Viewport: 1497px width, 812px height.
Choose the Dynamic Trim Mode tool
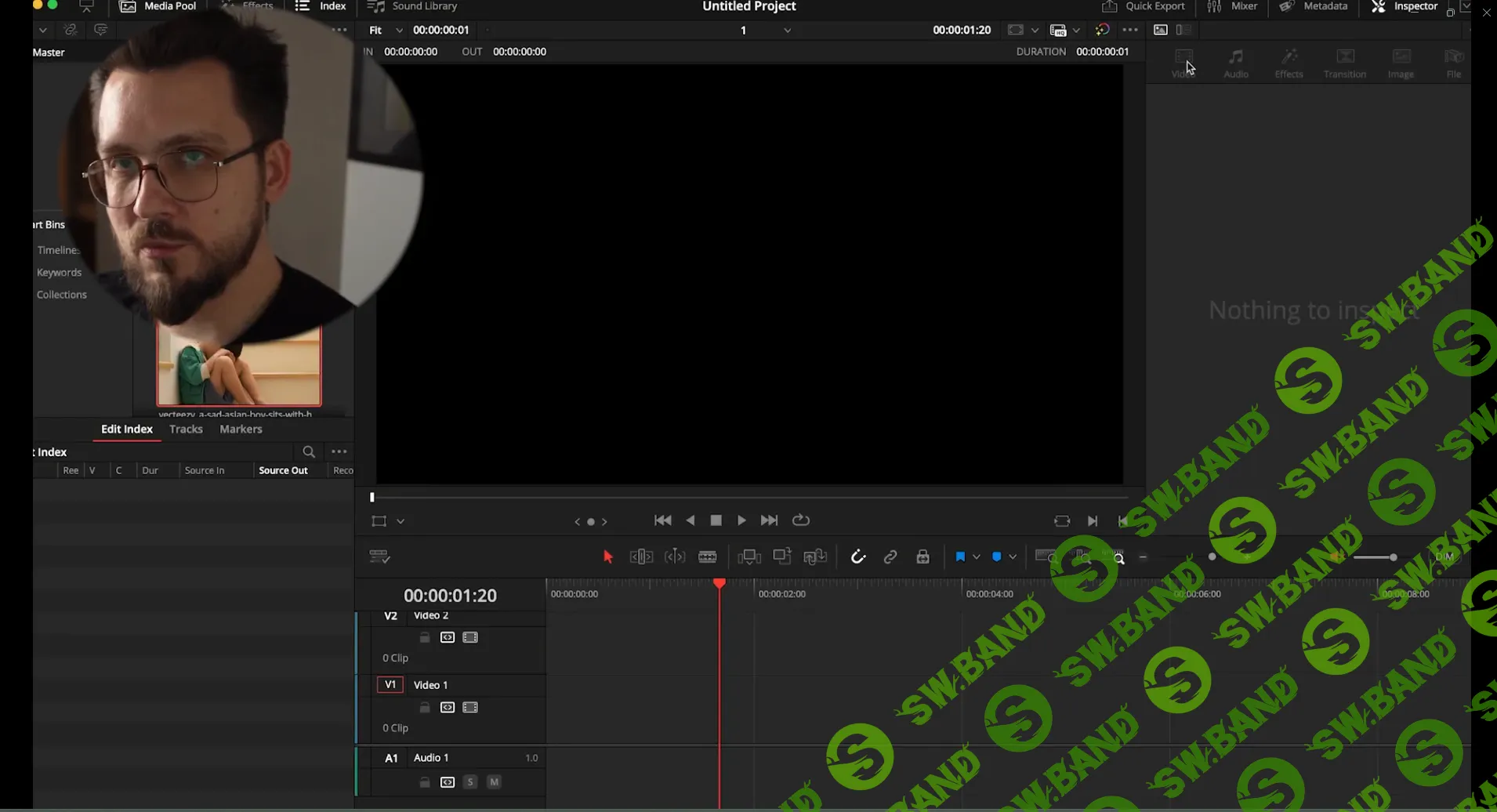(675, 556)
